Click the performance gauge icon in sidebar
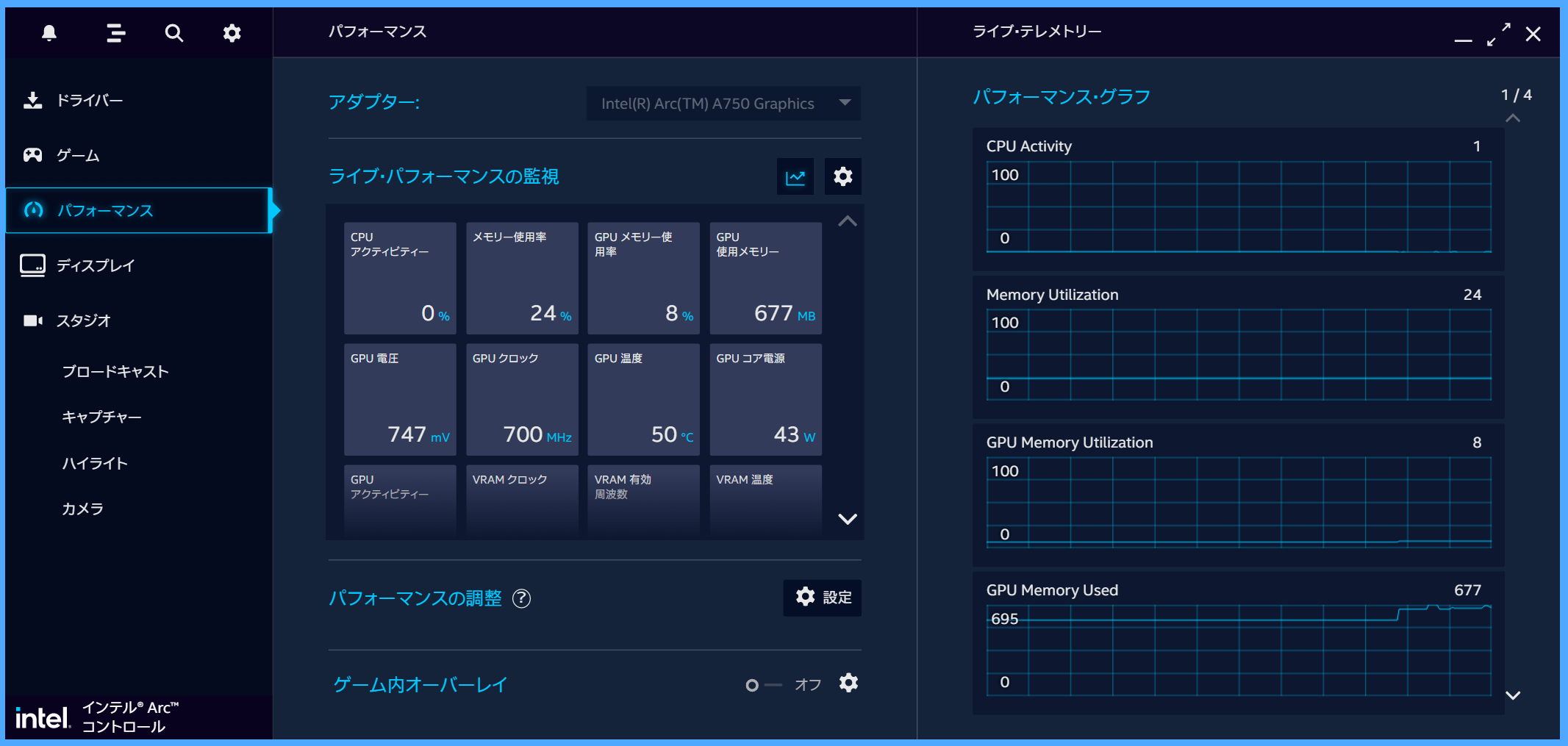Screen dimensions: 1568x746 [33, 210]
